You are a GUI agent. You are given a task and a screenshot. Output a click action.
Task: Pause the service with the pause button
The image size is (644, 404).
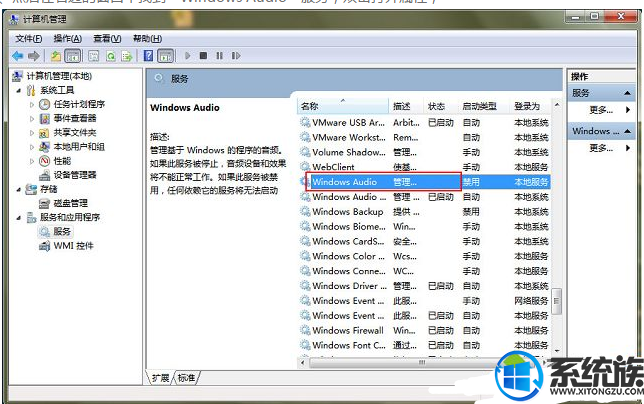(x=219, y=55)
